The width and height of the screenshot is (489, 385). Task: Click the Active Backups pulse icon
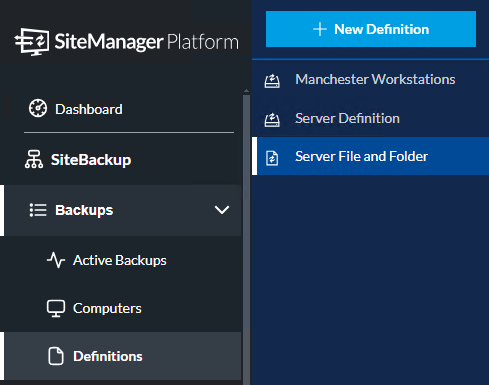click(x=56, y=260)
